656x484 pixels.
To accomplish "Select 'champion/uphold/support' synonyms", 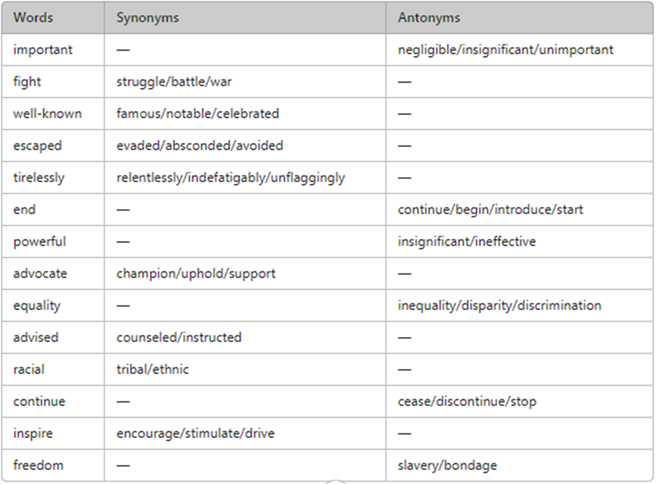I will pyautogui.click(x=196, y=274).
